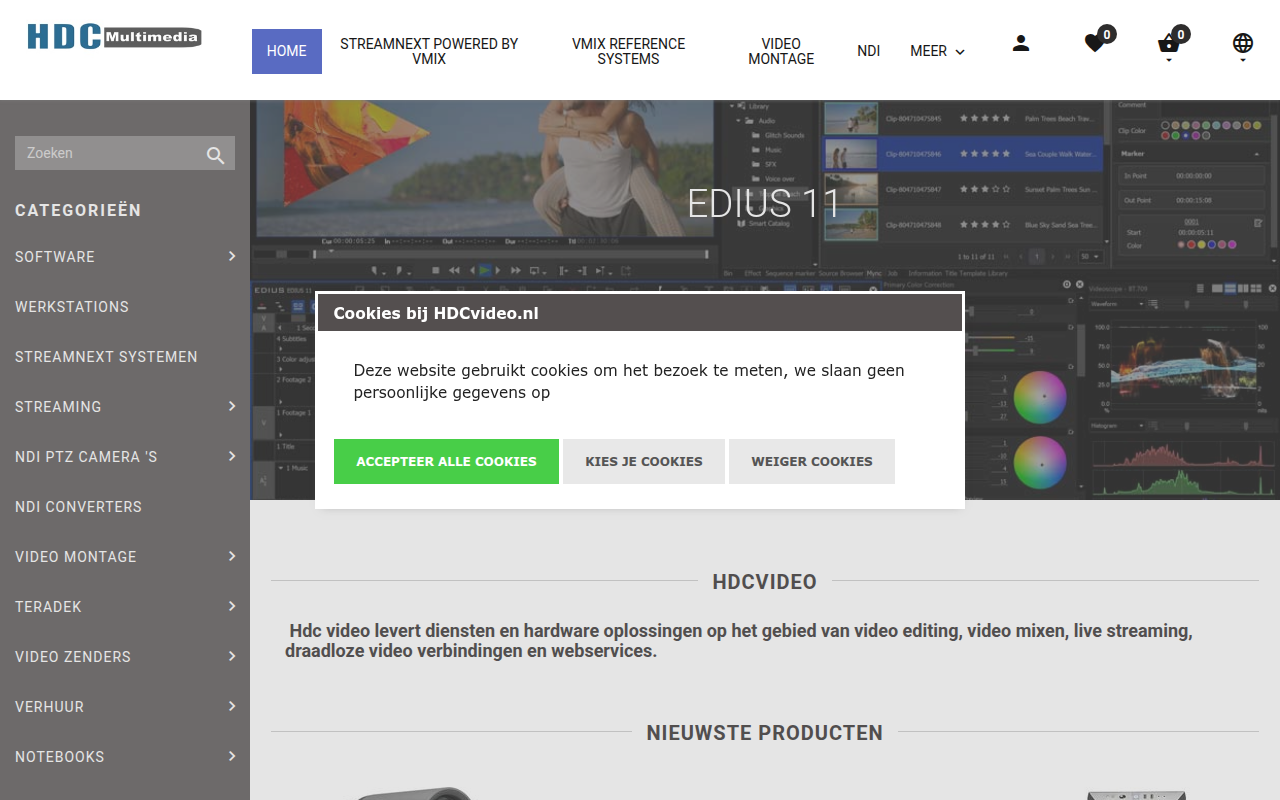The image size is (1280, 800).
Task: Open vMix Reference Systems menu
Action: [x=628, y=51]
